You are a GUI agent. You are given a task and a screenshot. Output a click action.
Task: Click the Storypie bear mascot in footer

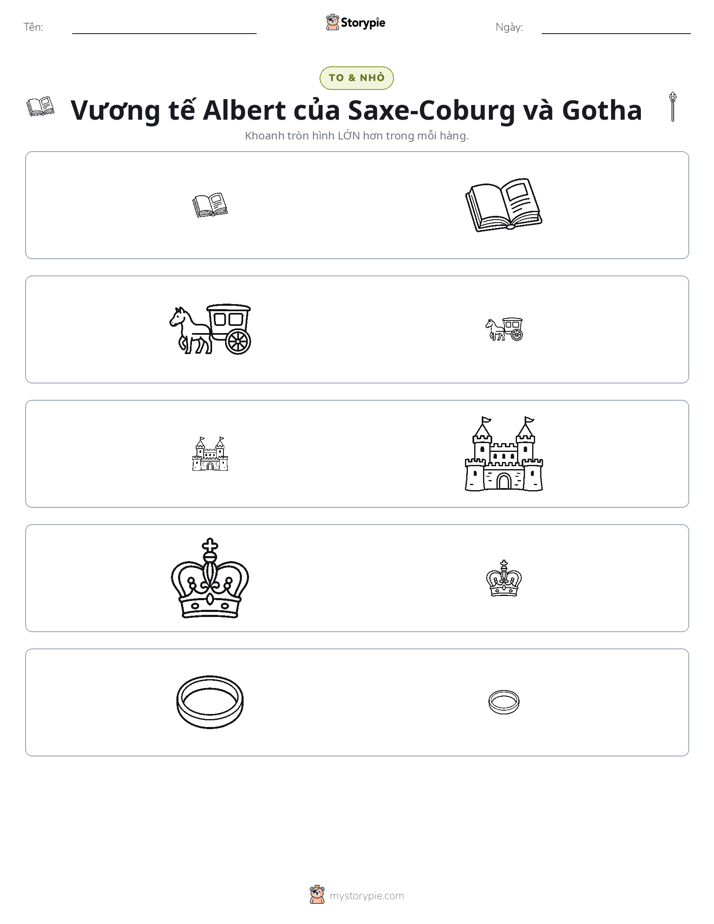point(317,895)
